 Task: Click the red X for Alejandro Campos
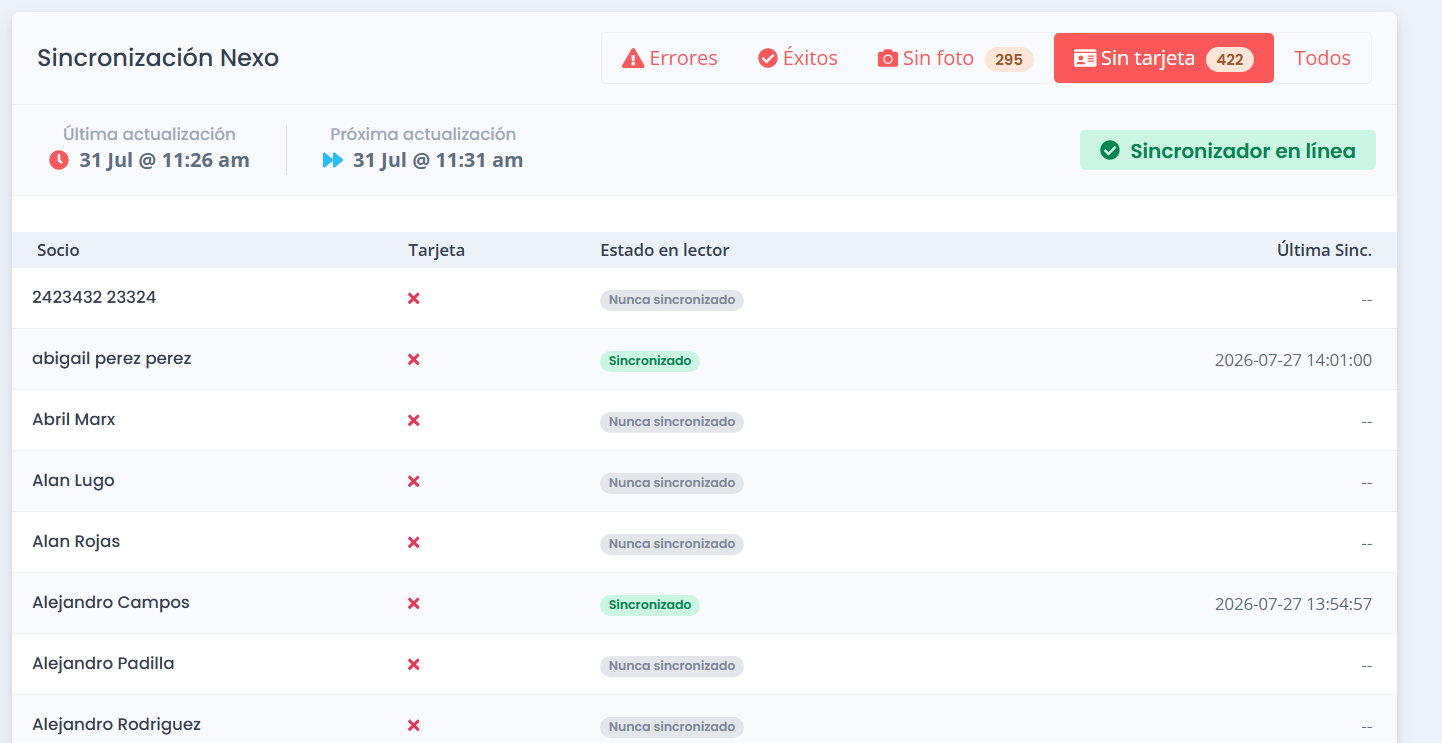[x=414, y=603]
